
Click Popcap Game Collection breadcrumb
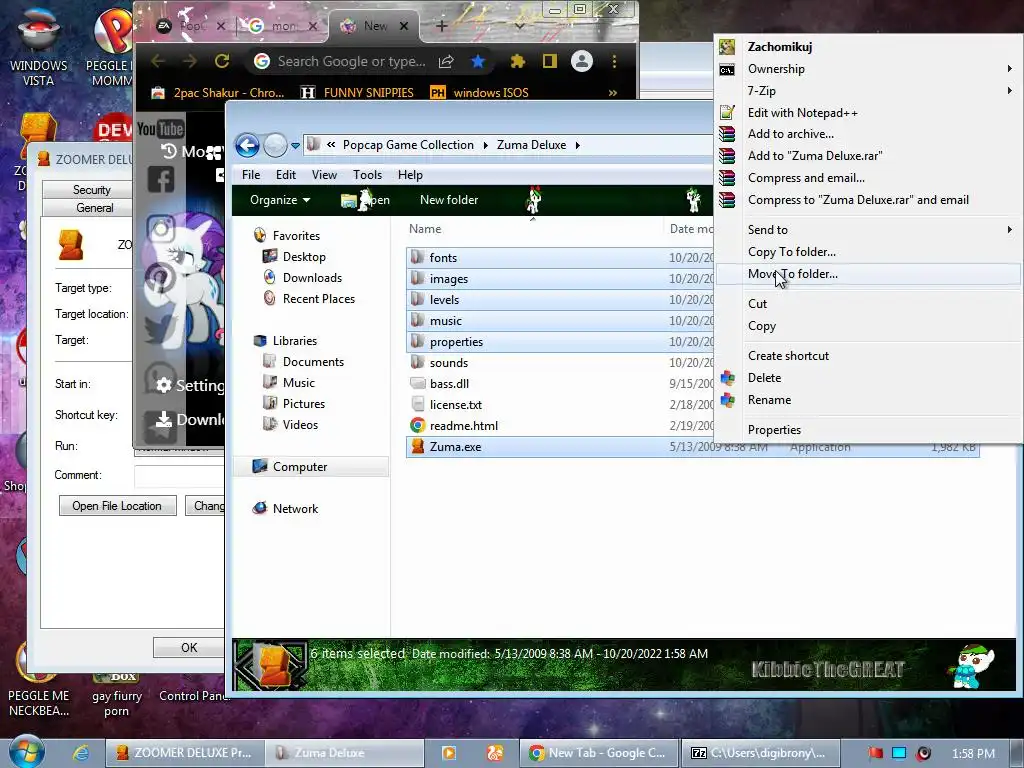[x=408, y=145]
